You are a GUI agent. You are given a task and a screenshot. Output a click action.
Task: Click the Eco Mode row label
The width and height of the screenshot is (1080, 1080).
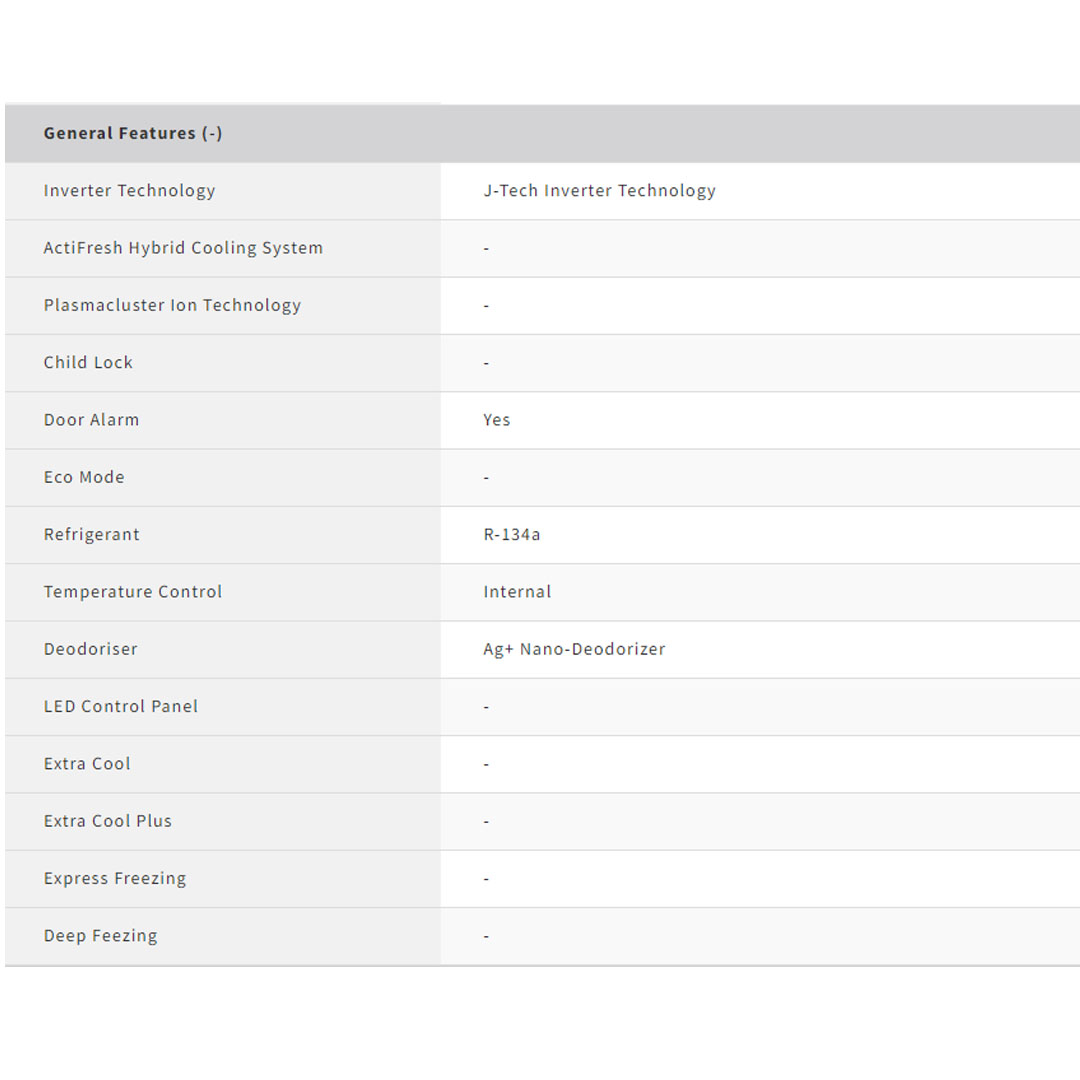point(84,477)
